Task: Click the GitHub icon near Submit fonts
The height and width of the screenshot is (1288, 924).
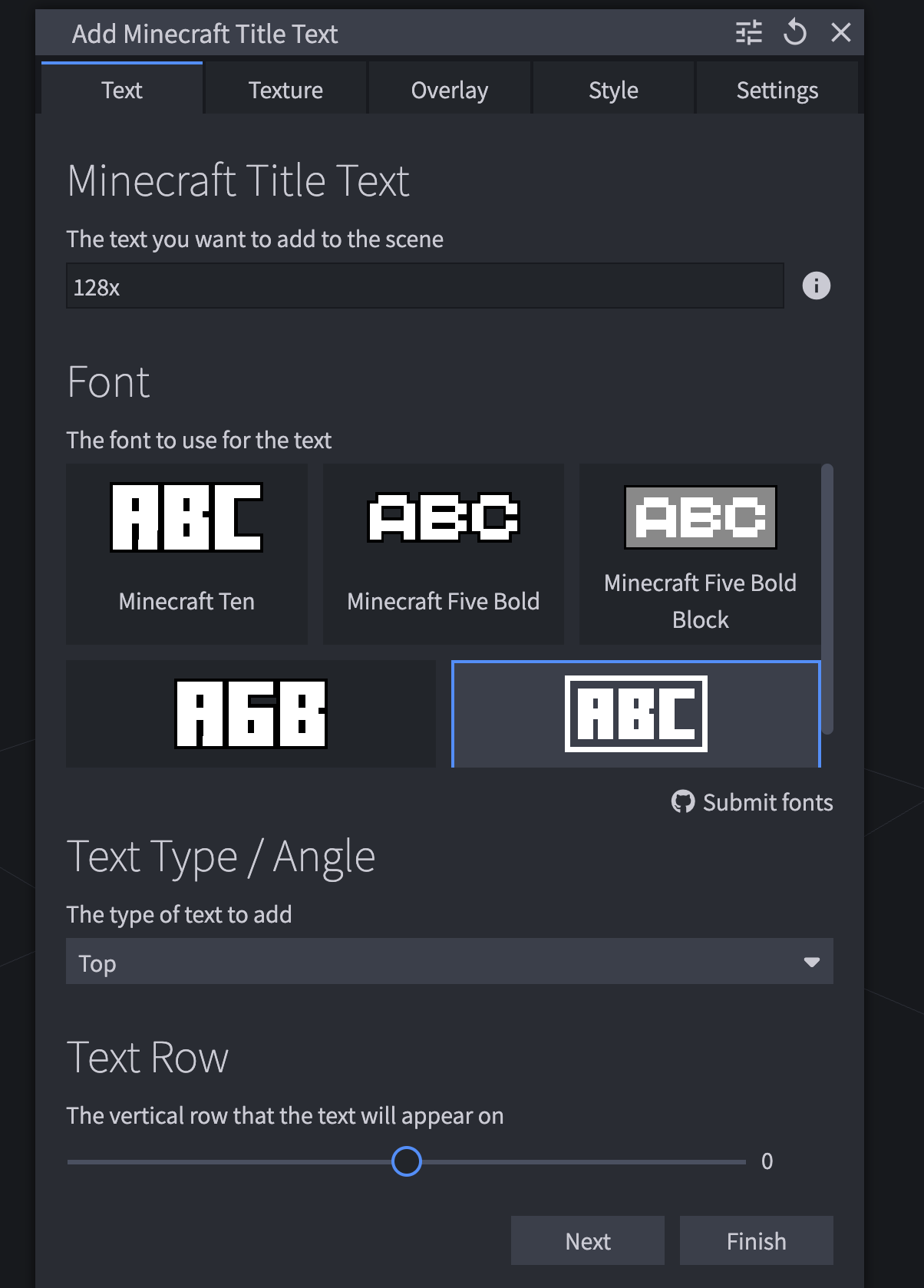Action: [682, 802]
